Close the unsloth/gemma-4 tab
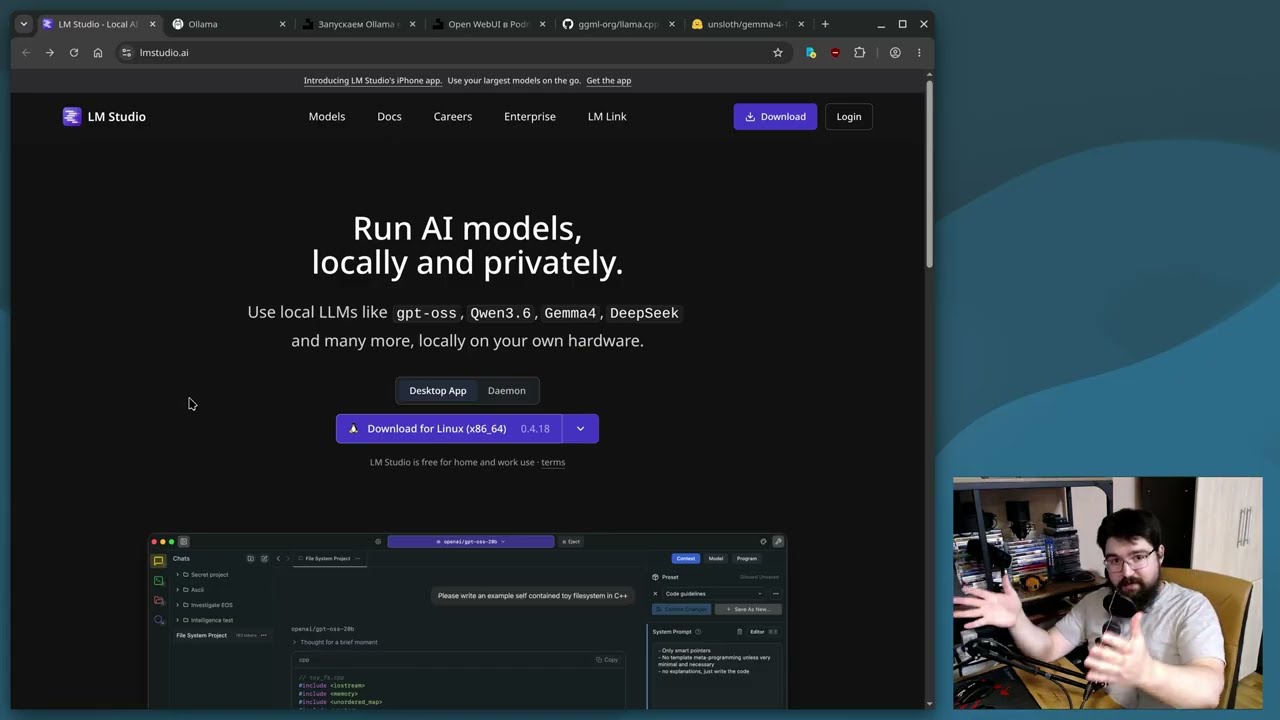The width and height of the screenshot is (1280, 720). [x=801, y=24]
